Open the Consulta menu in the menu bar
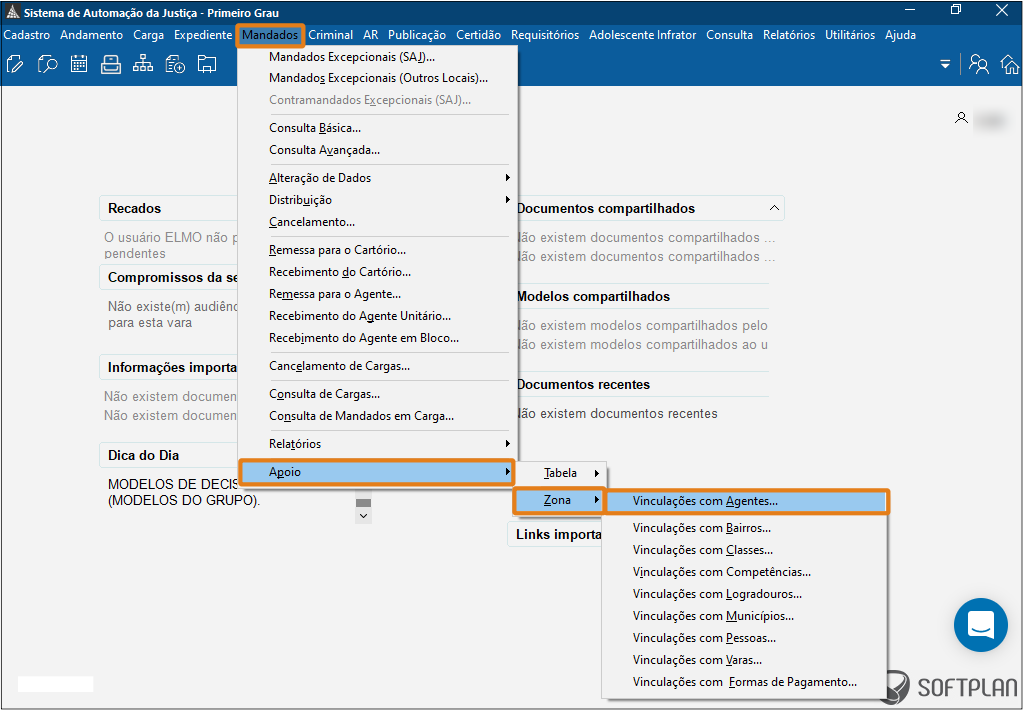 [x=729, y=35]
